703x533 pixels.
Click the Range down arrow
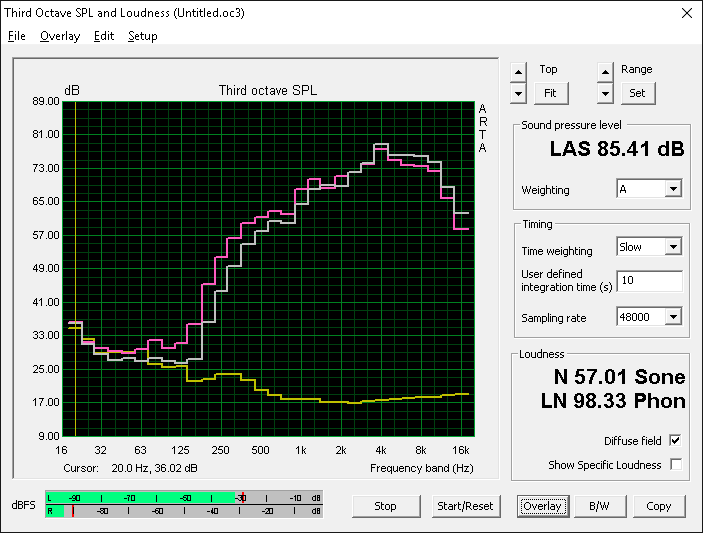tap(605, 94)
